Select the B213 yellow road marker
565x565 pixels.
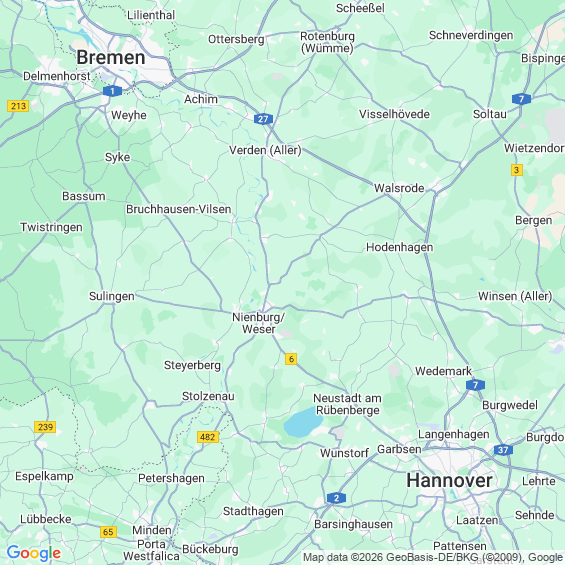click(x=18, y=106)
